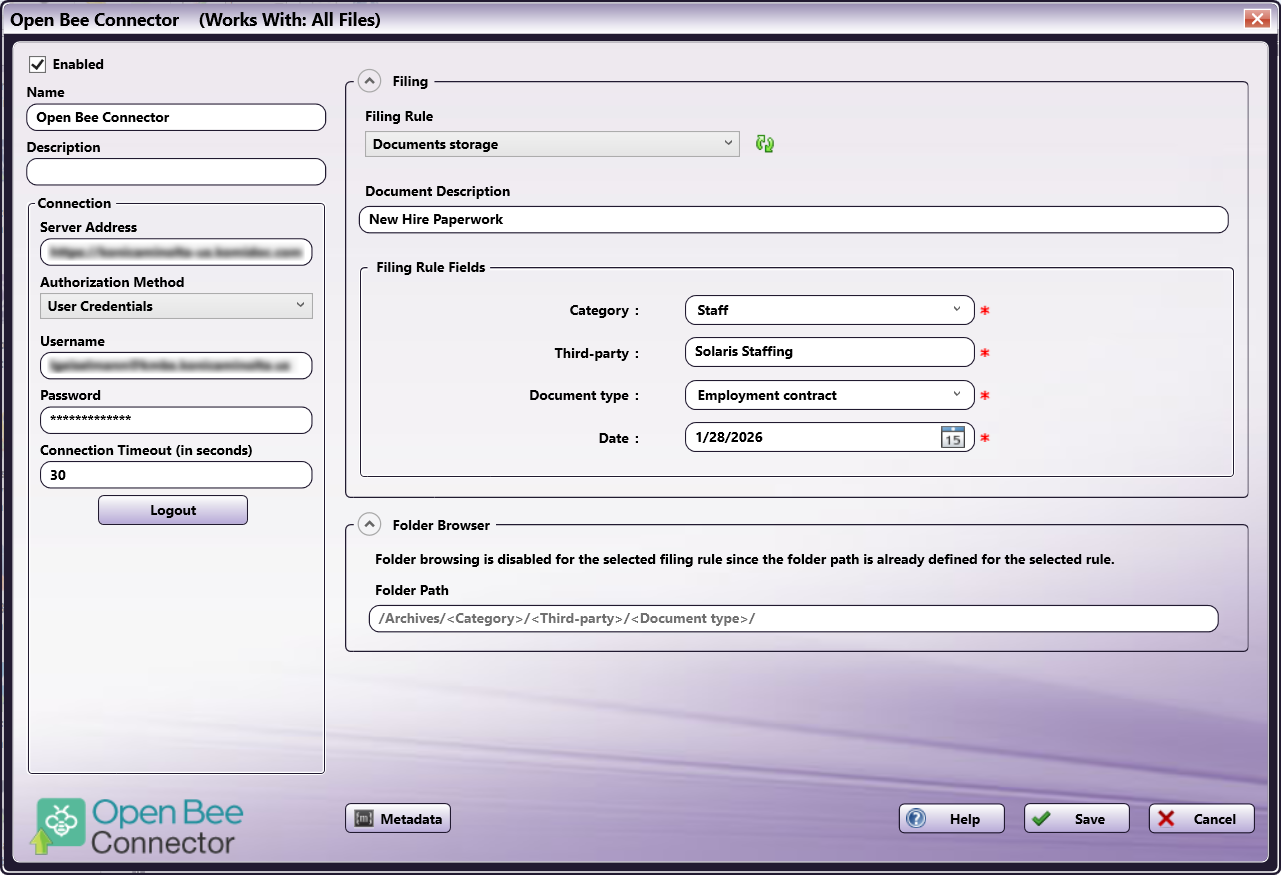The height and width of the screenshot is (875, 1281).
Task: Open the Category dropdown showing Staff
Action: [x=829, y=310]
